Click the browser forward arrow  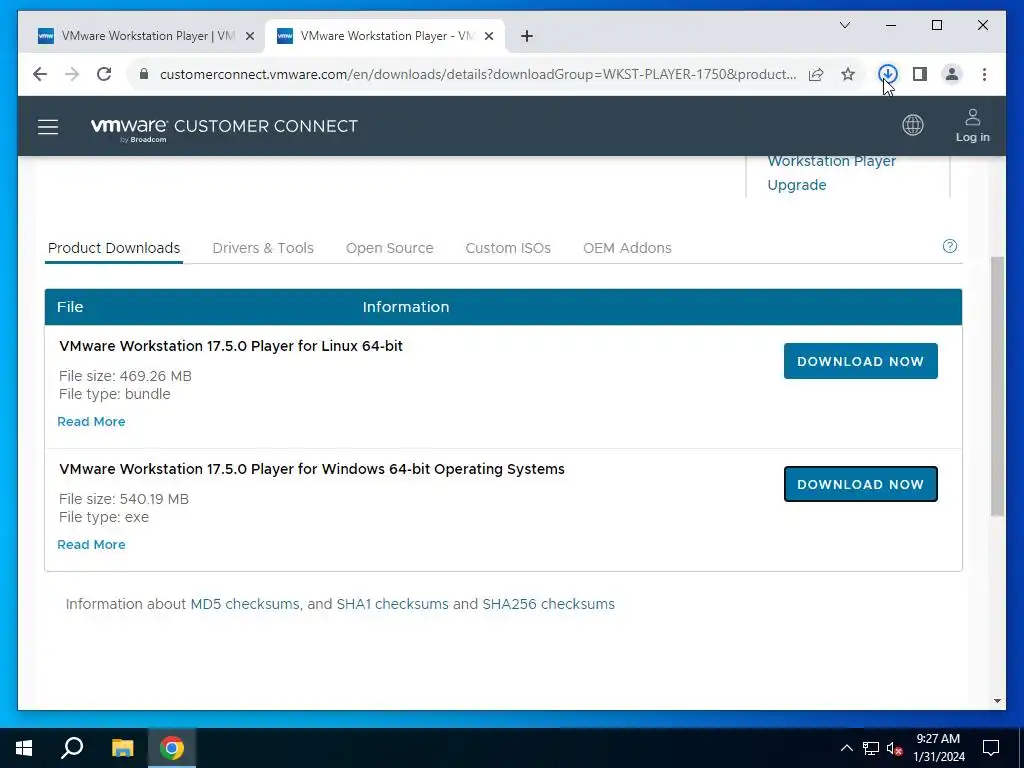[72, 74]
